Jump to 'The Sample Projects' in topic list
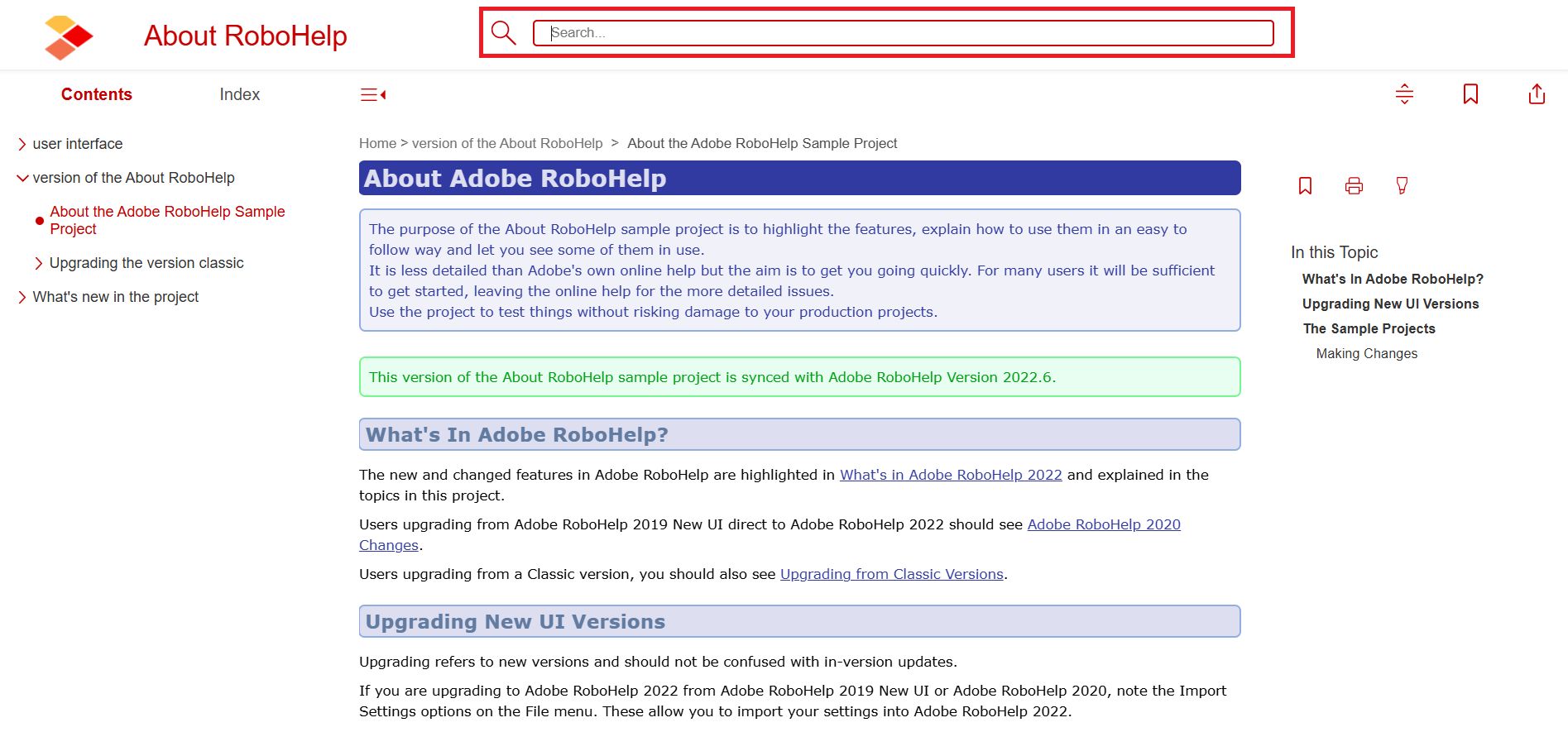This screenshot has width=1568, height=732. tap(1369, 328)
